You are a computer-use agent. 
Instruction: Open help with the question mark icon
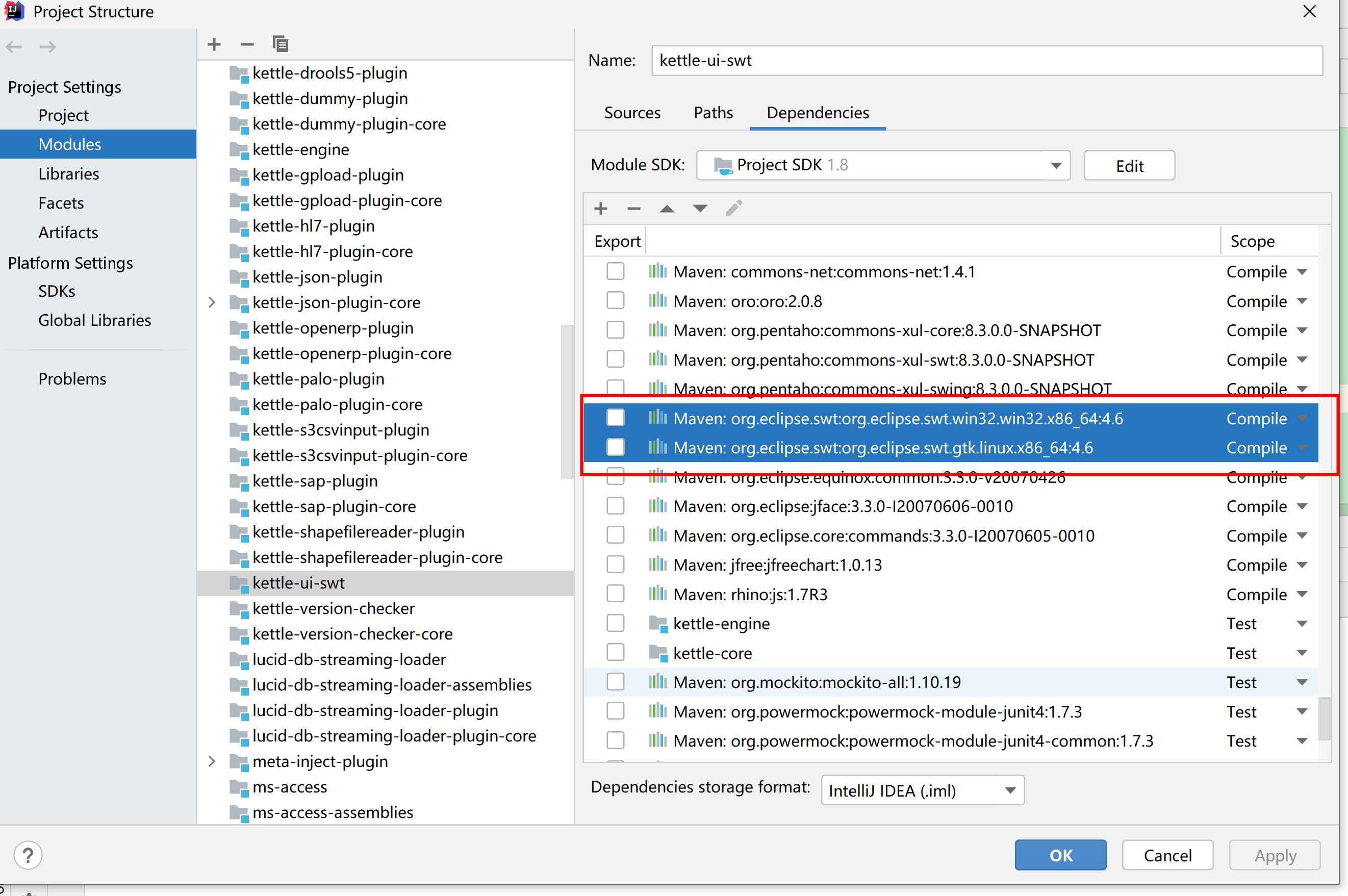[28, 855]
